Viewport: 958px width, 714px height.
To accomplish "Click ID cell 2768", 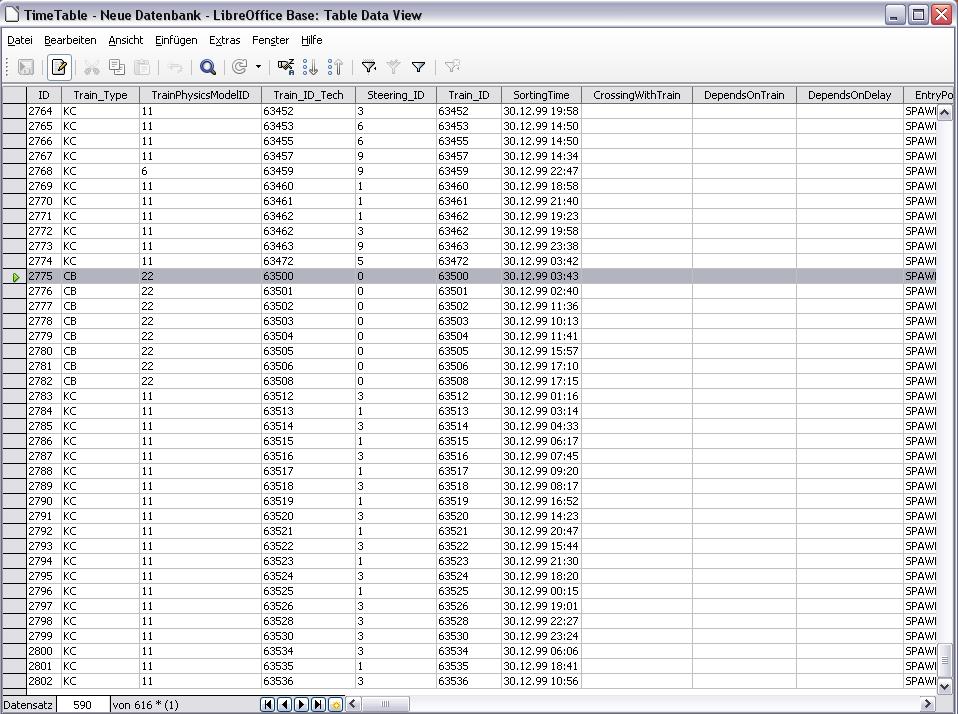I will 44,171.
